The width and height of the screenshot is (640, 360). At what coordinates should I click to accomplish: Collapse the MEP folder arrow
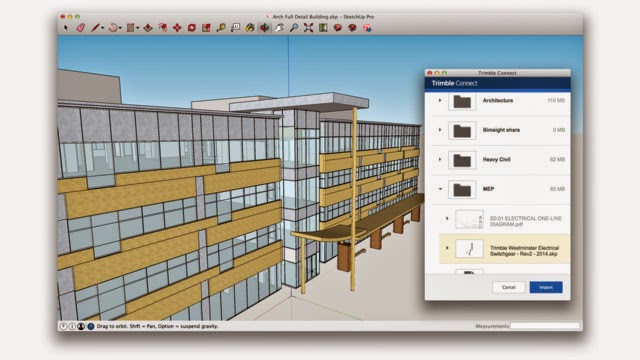coord(440,189)
